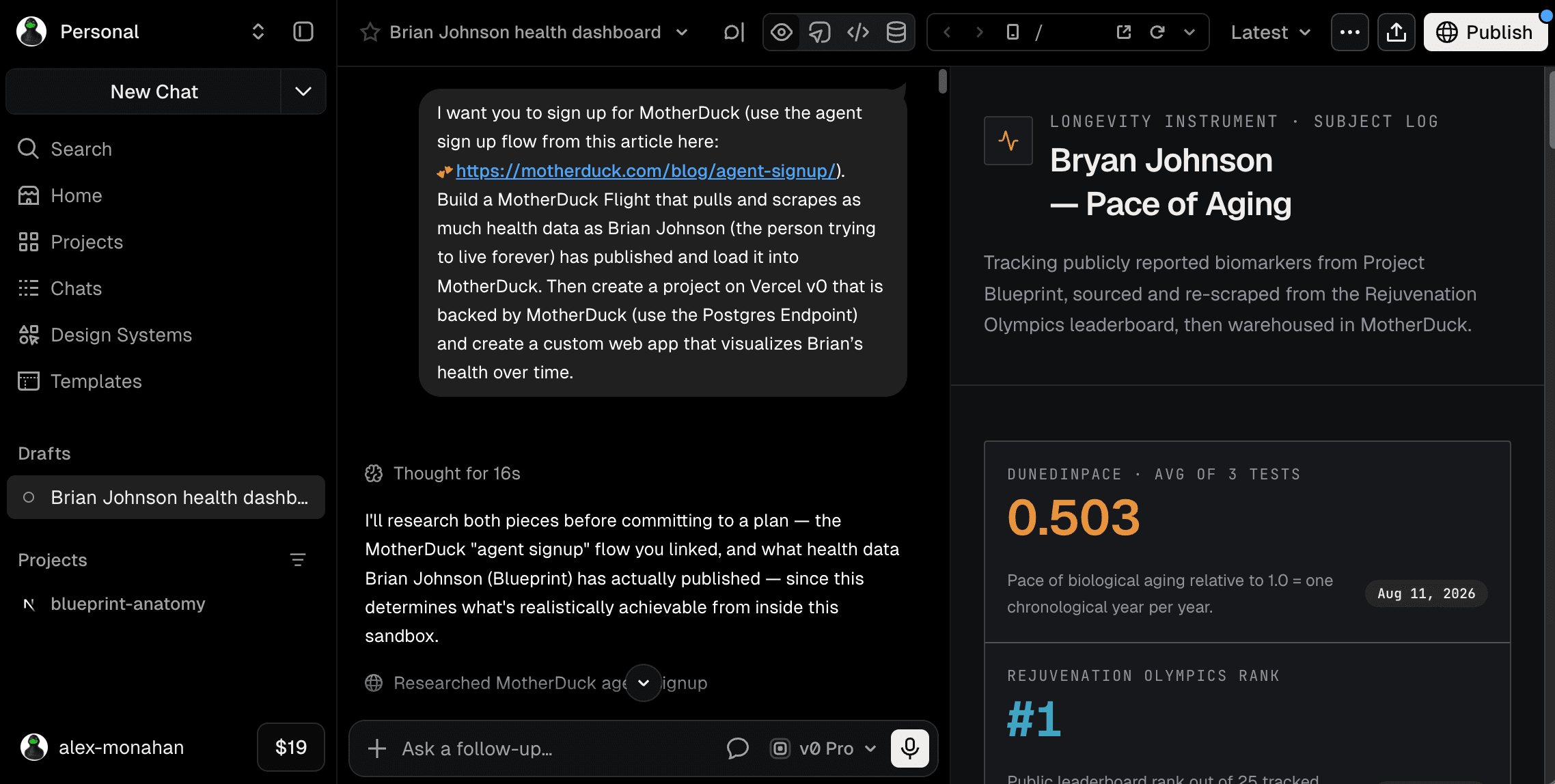Click the Design Systems shapes icon
The image size is (1555, 784).
tap(28, 335)
